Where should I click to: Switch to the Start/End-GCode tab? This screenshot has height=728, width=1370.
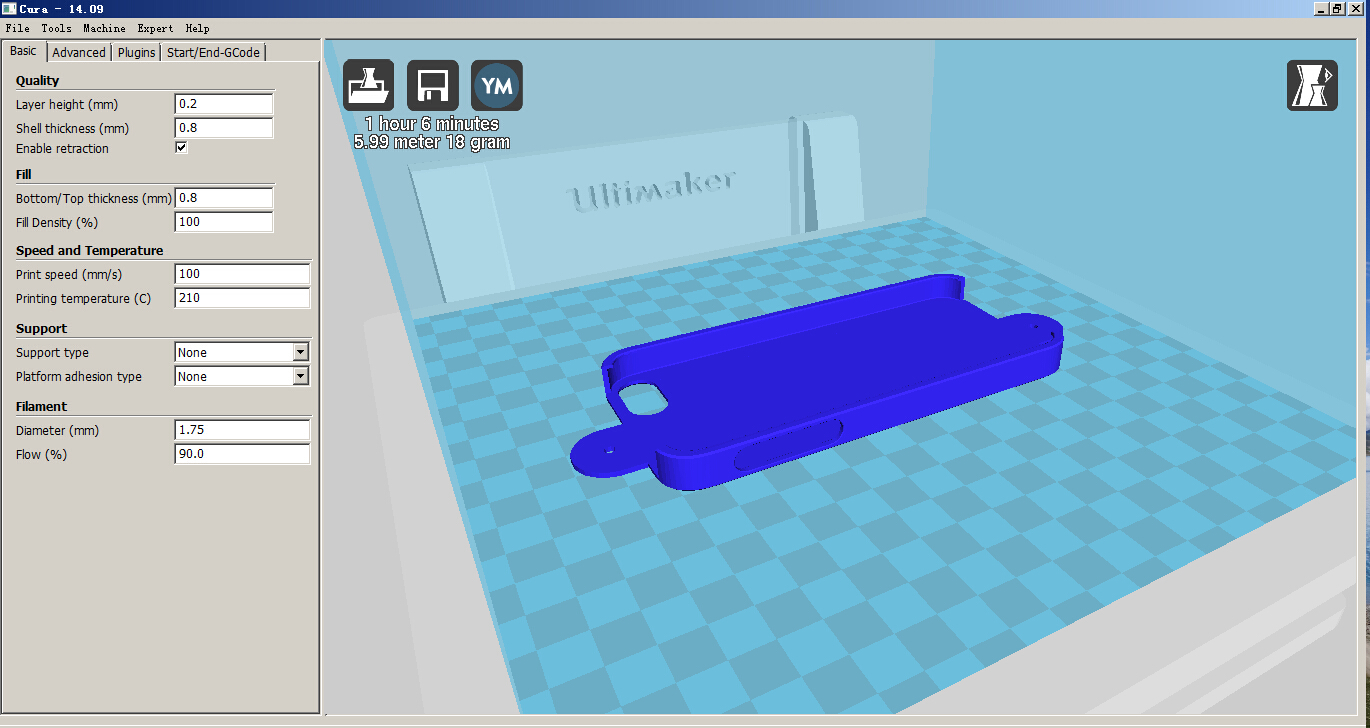point(213,52)
